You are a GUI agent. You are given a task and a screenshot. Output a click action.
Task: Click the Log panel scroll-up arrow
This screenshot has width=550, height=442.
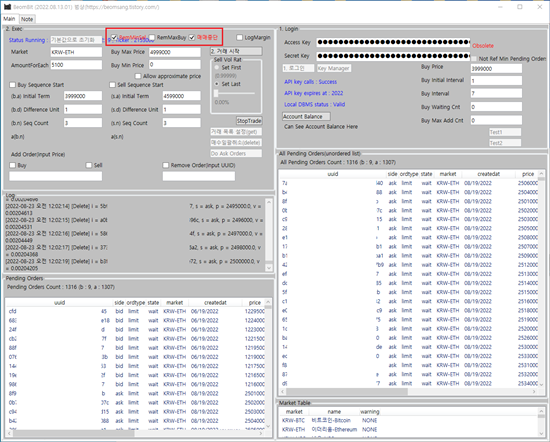269,202
